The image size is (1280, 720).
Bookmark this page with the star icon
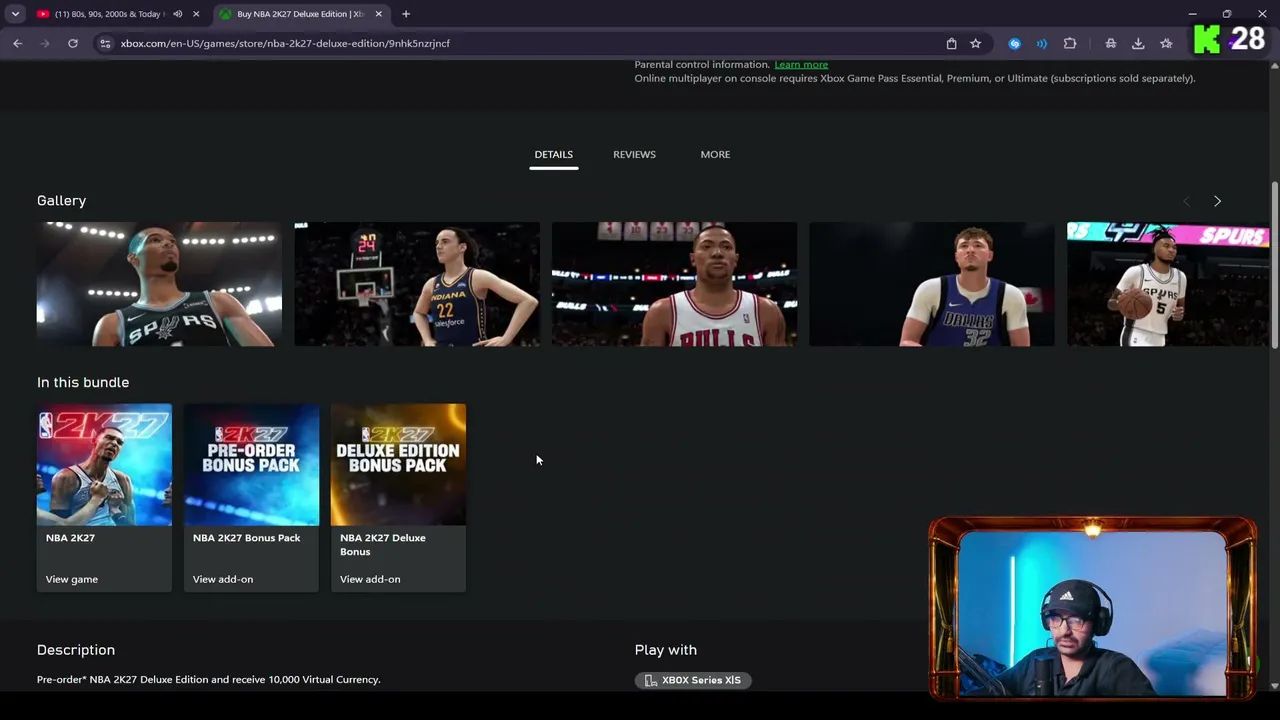click(975, 43)
